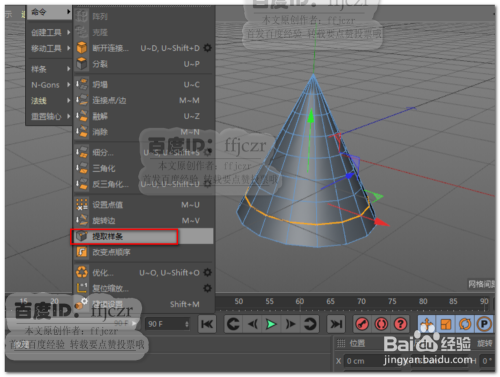Click the 90 F end-frame field

pos(167,324)
